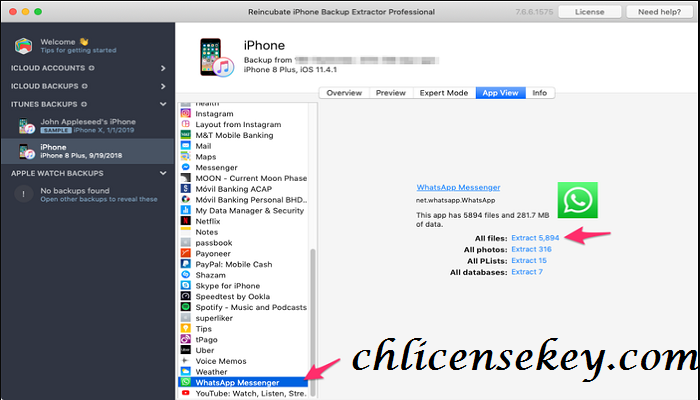Screen dimensions: 700x400
Task: Select the App View tab
Action: [500, 93]
